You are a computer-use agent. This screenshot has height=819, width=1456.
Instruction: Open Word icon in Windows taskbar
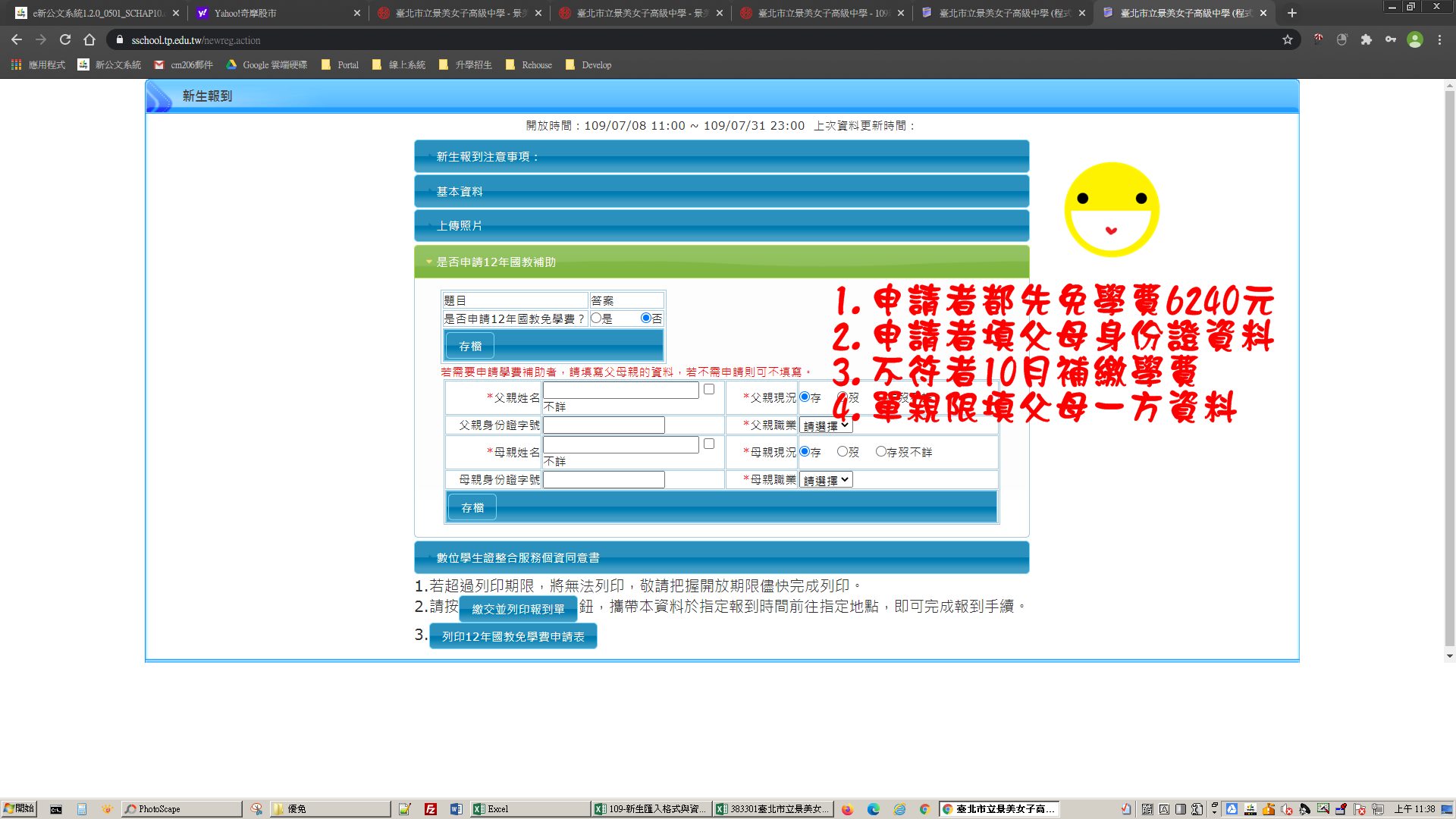point(456,809)
